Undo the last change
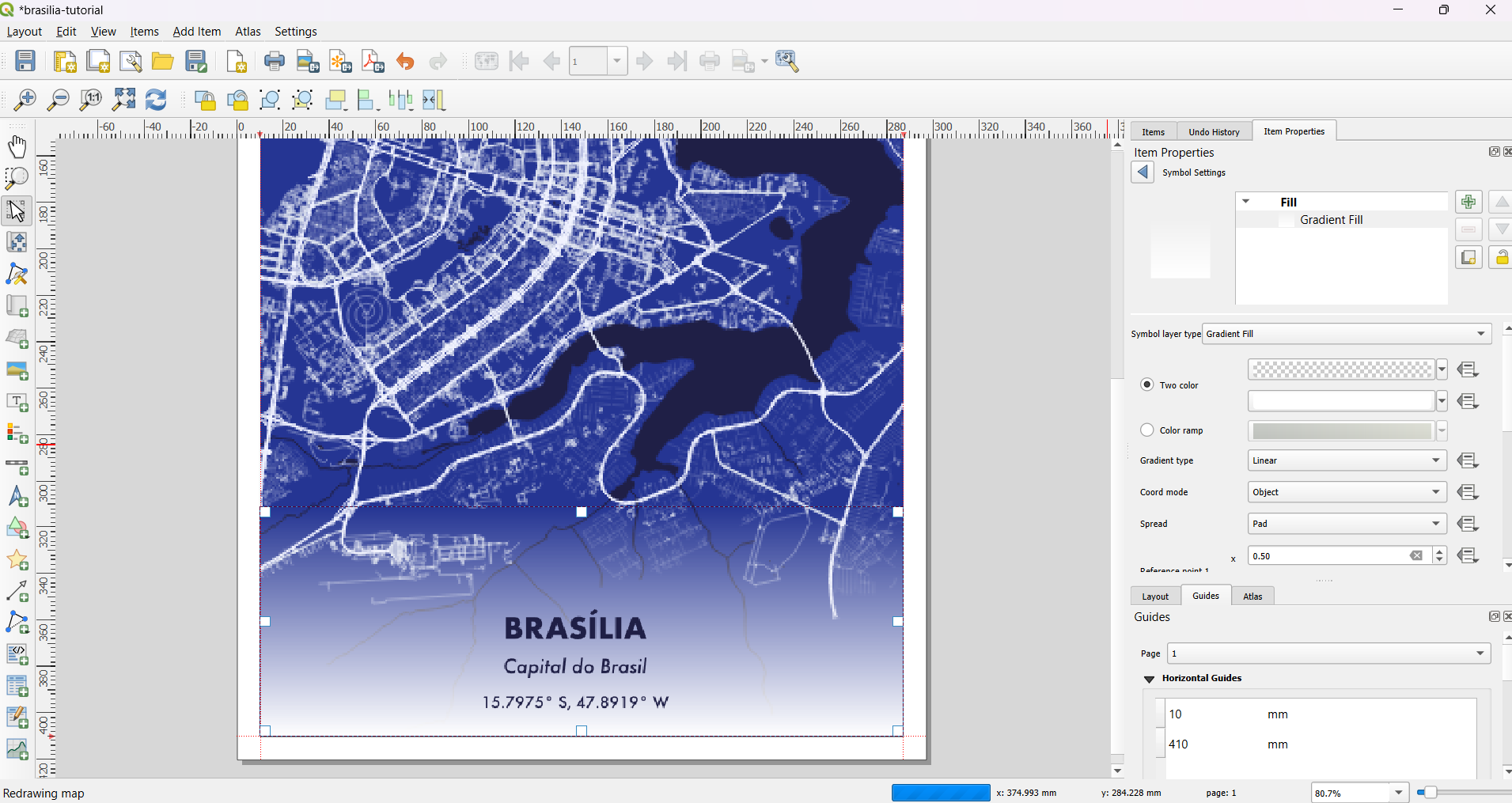Screen dimensions: 1512x803 405,61
